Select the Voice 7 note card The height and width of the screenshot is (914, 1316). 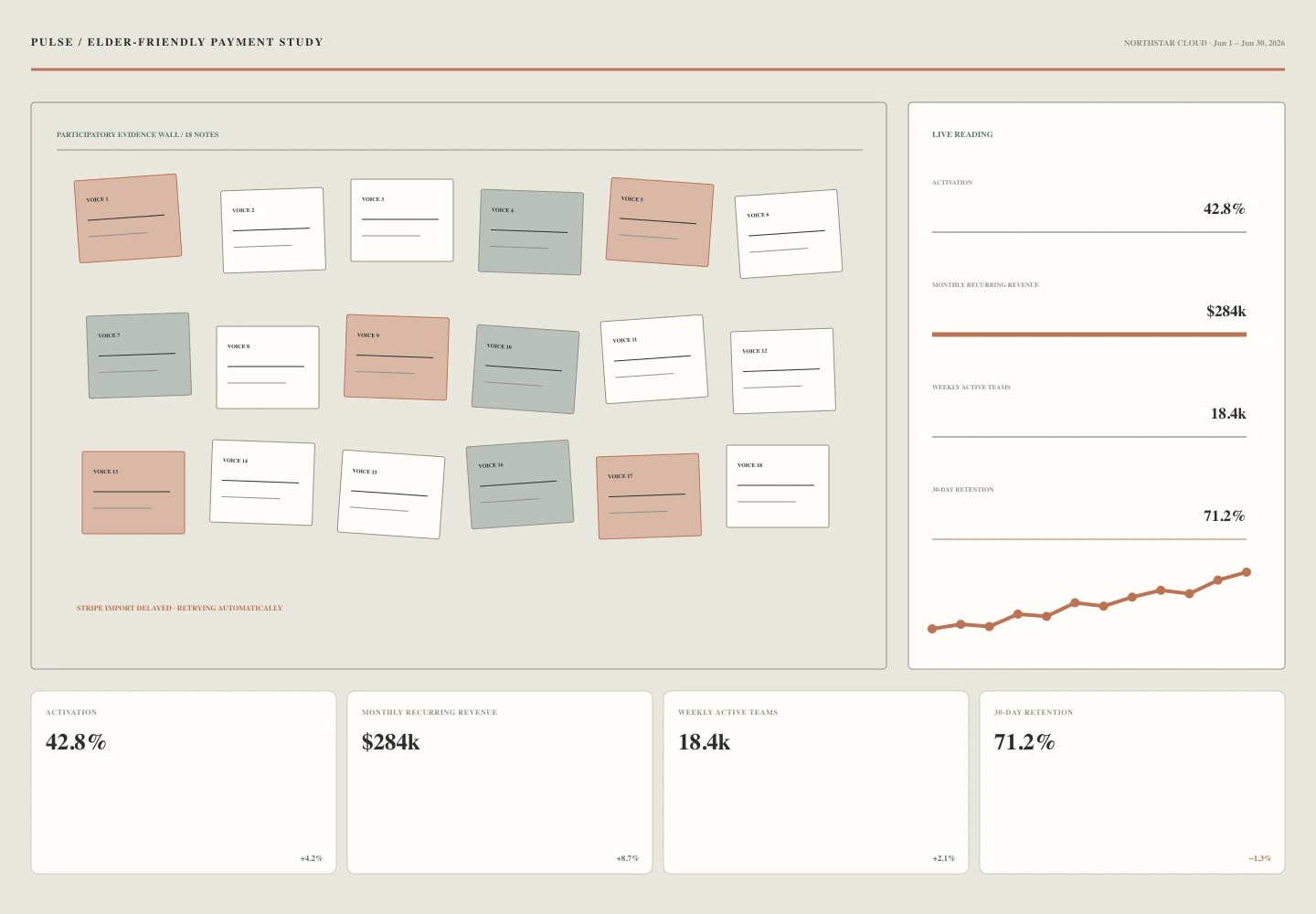pos(139,356)
